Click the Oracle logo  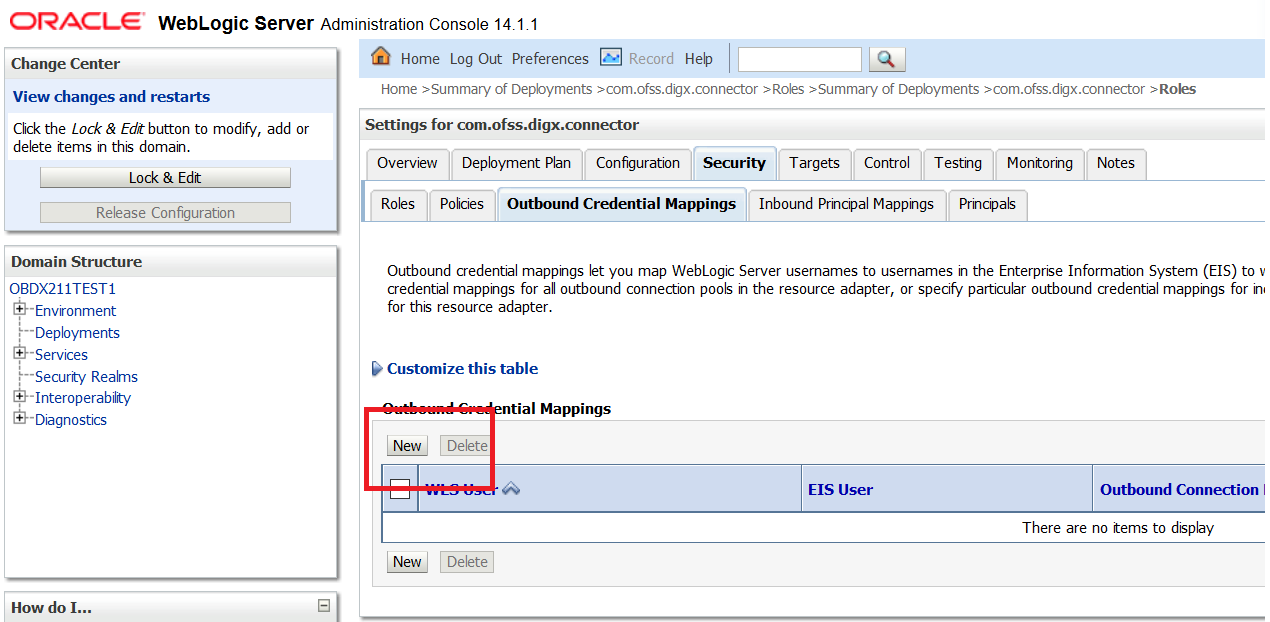pos(77,21)
